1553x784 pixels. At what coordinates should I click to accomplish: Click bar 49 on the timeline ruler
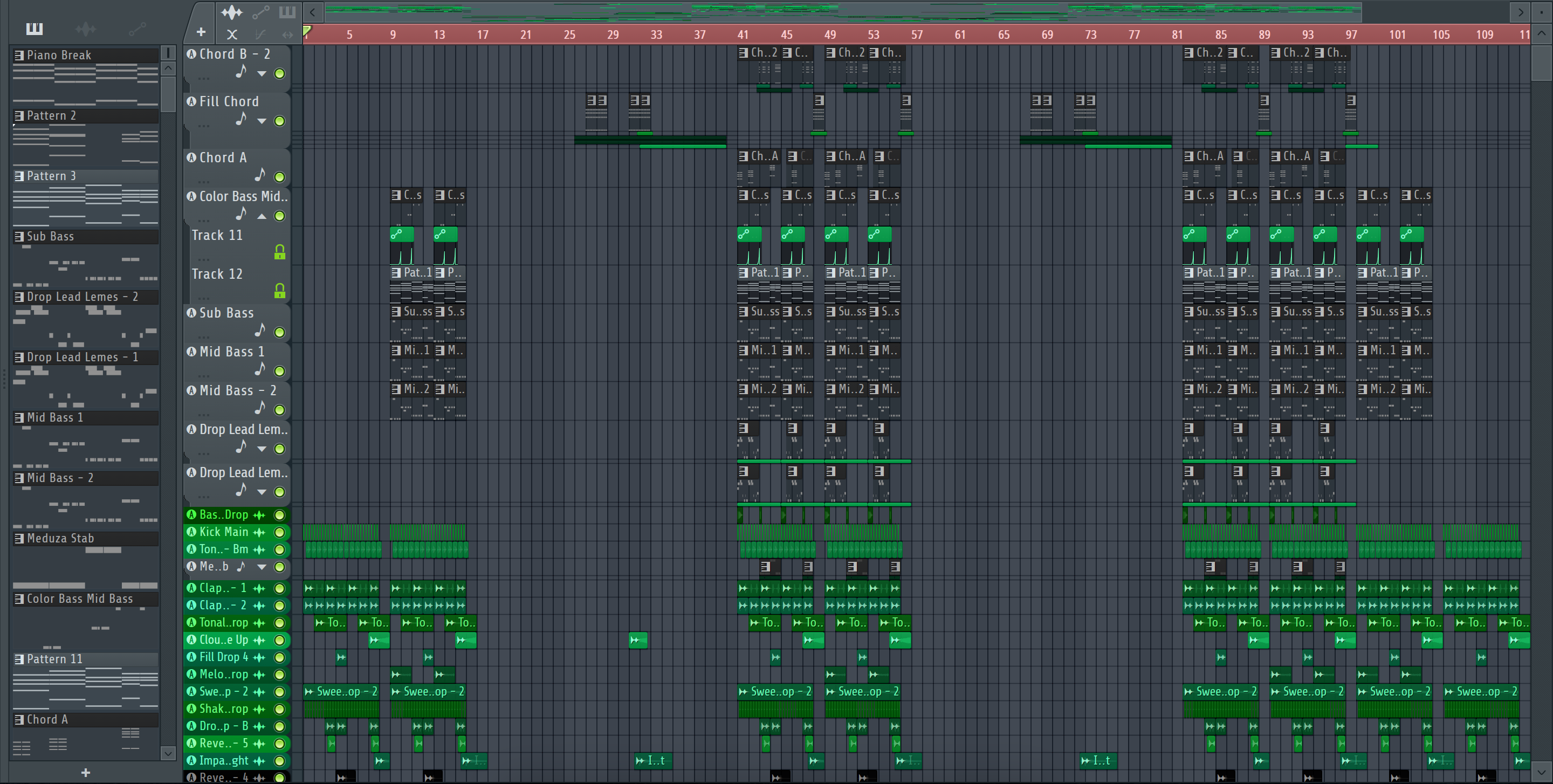830,35
